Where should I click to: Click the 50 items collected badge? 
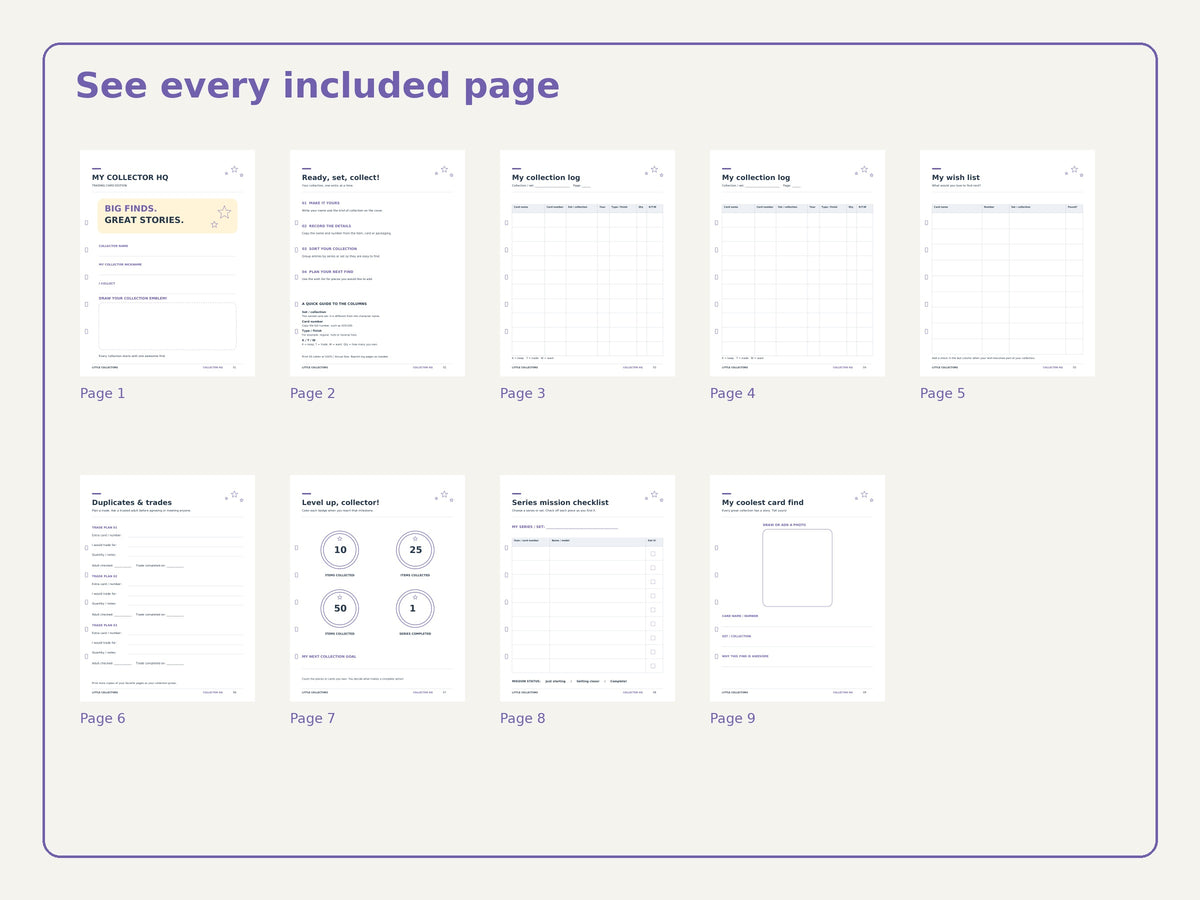340,608
